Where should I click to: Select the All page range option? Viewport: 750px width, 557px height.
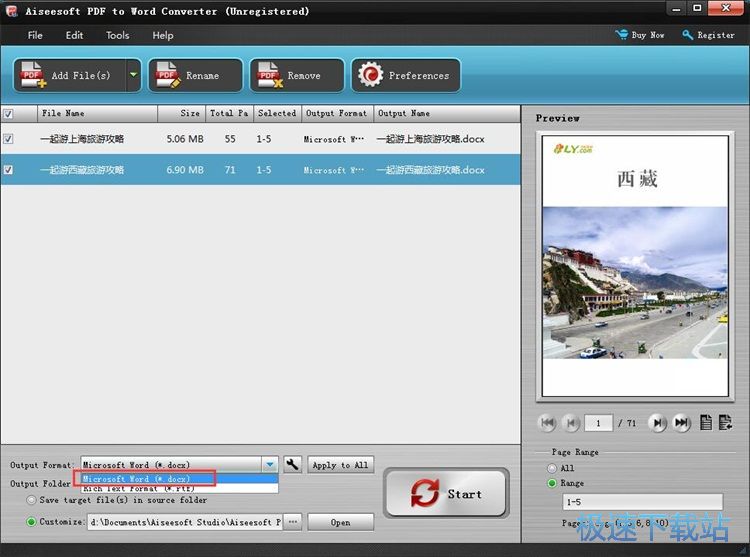pyautogui.click(x=553, y=468)
